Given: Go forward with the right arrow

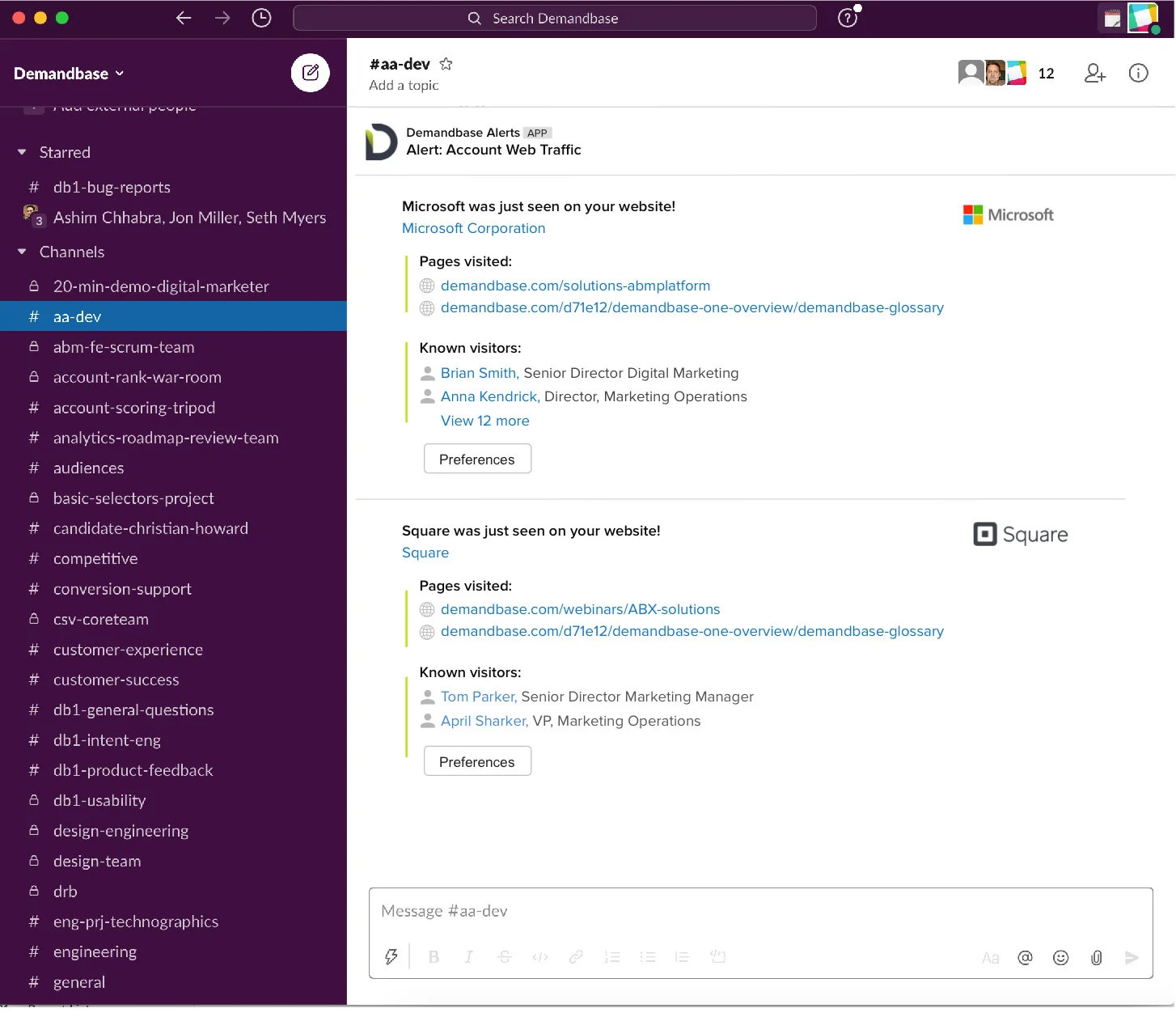Looking at the screenshot, I should (222, 18).
